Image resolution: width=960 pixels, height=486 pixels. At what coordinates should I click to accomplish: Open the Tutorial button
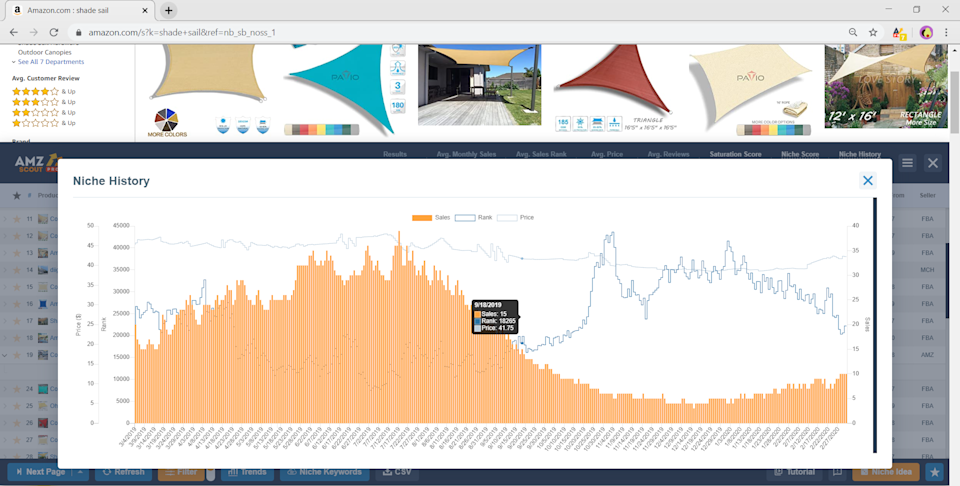[x=795, y=472]
